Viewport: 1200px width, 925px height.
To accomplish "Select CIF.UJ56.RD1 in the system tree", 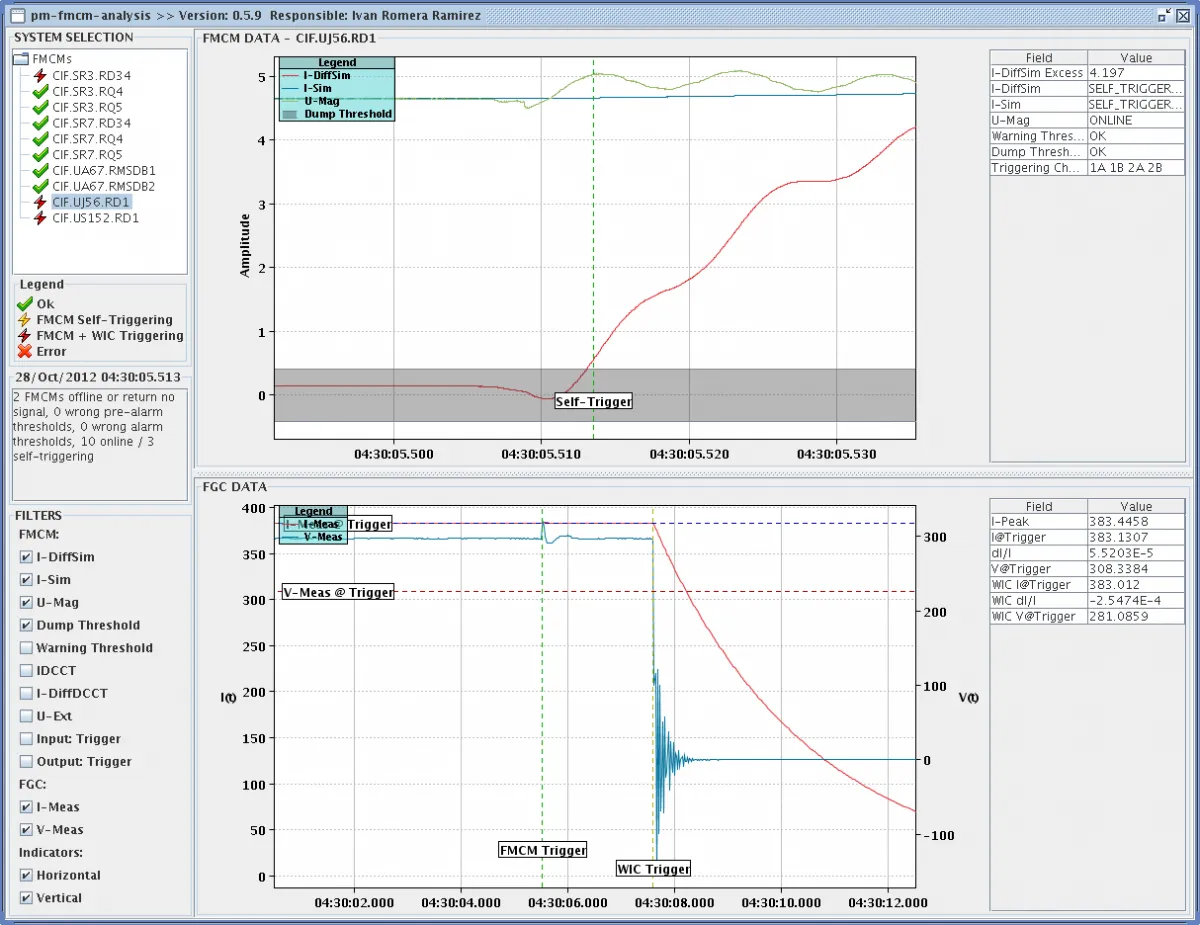I will (91, 202).
